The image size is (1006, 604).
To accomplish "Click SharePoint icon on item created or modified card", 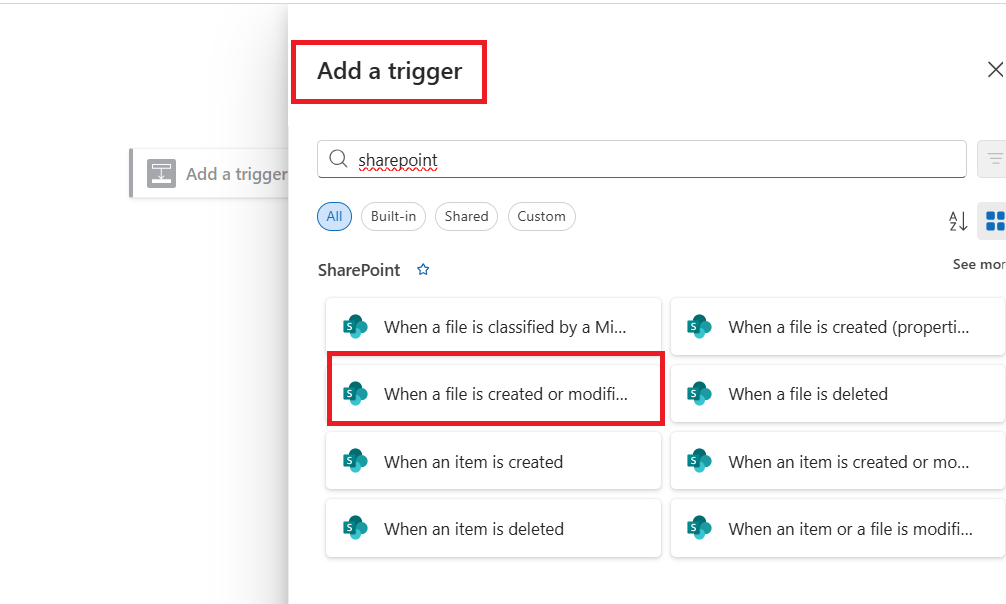I will (x=699, y=461).
